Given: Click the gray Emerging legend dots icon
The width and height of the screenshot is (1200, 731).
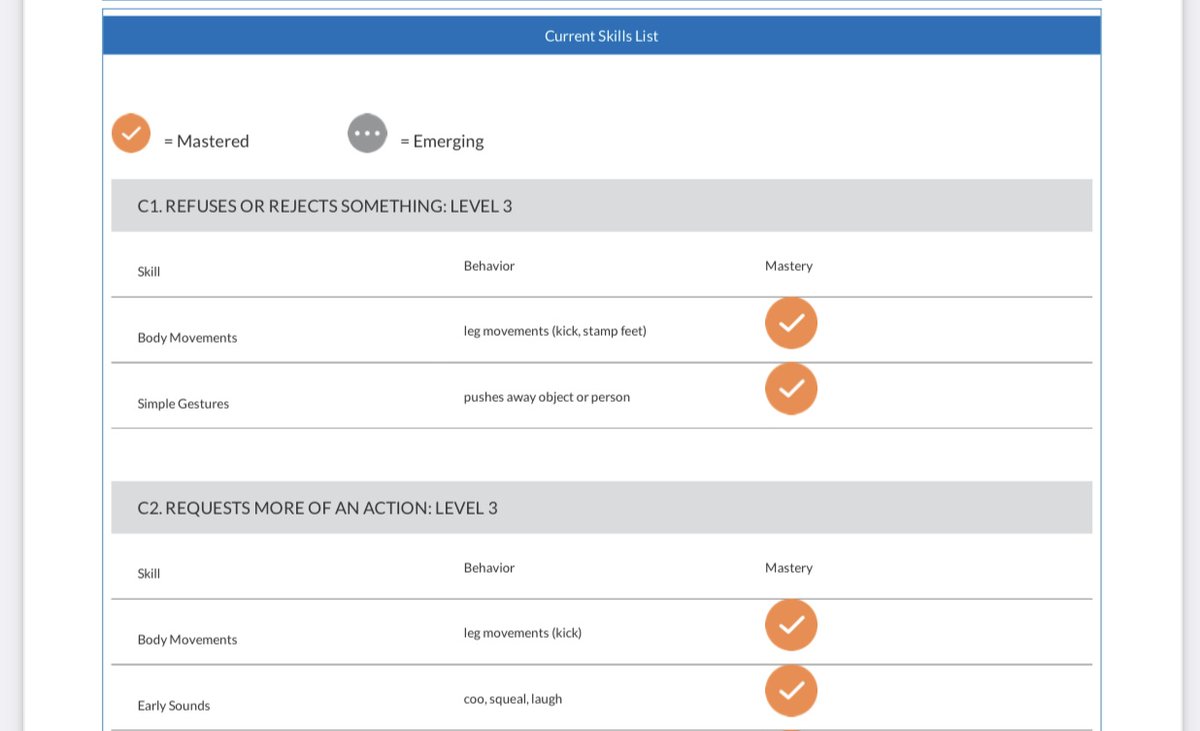Looking at the screenshot, I should (367, 133).
